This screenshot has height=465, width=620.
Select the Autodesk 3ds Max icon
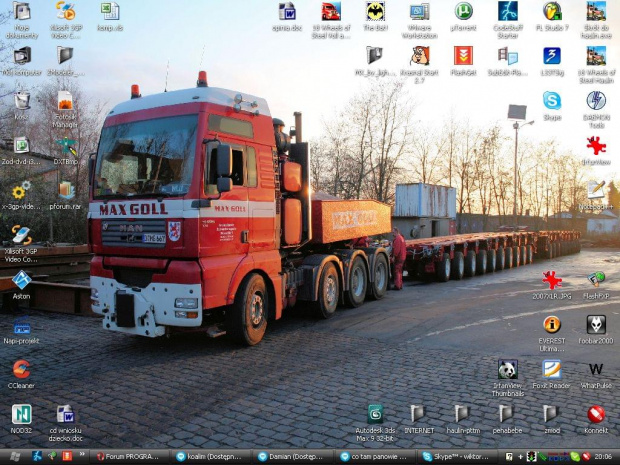(x=375, y=413)
